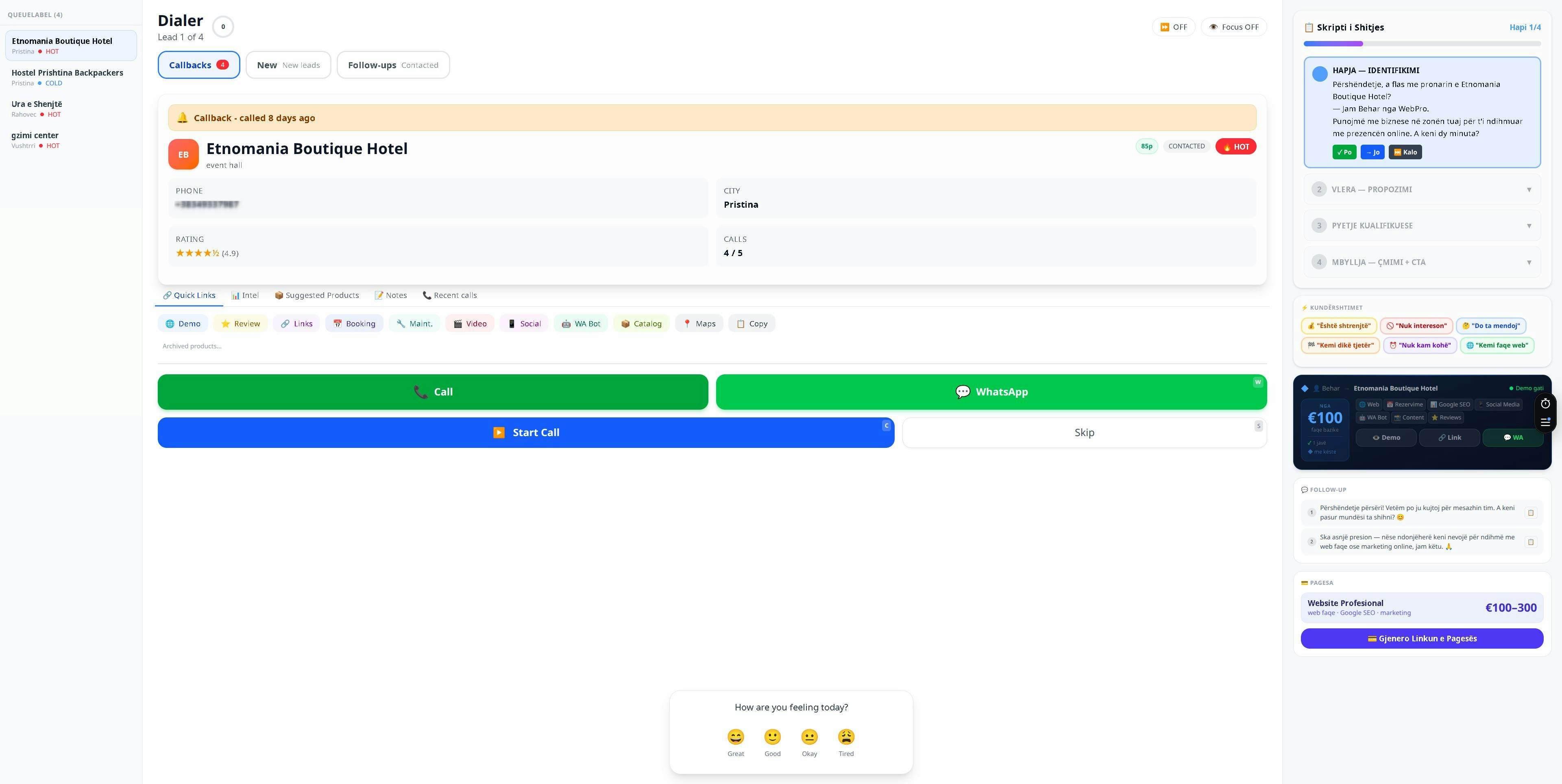The width and height of the screenshot is (1562, 784).
Task: Select the "Kemi dikë tjetër" objection
Action: click(x=1341, y=345)
